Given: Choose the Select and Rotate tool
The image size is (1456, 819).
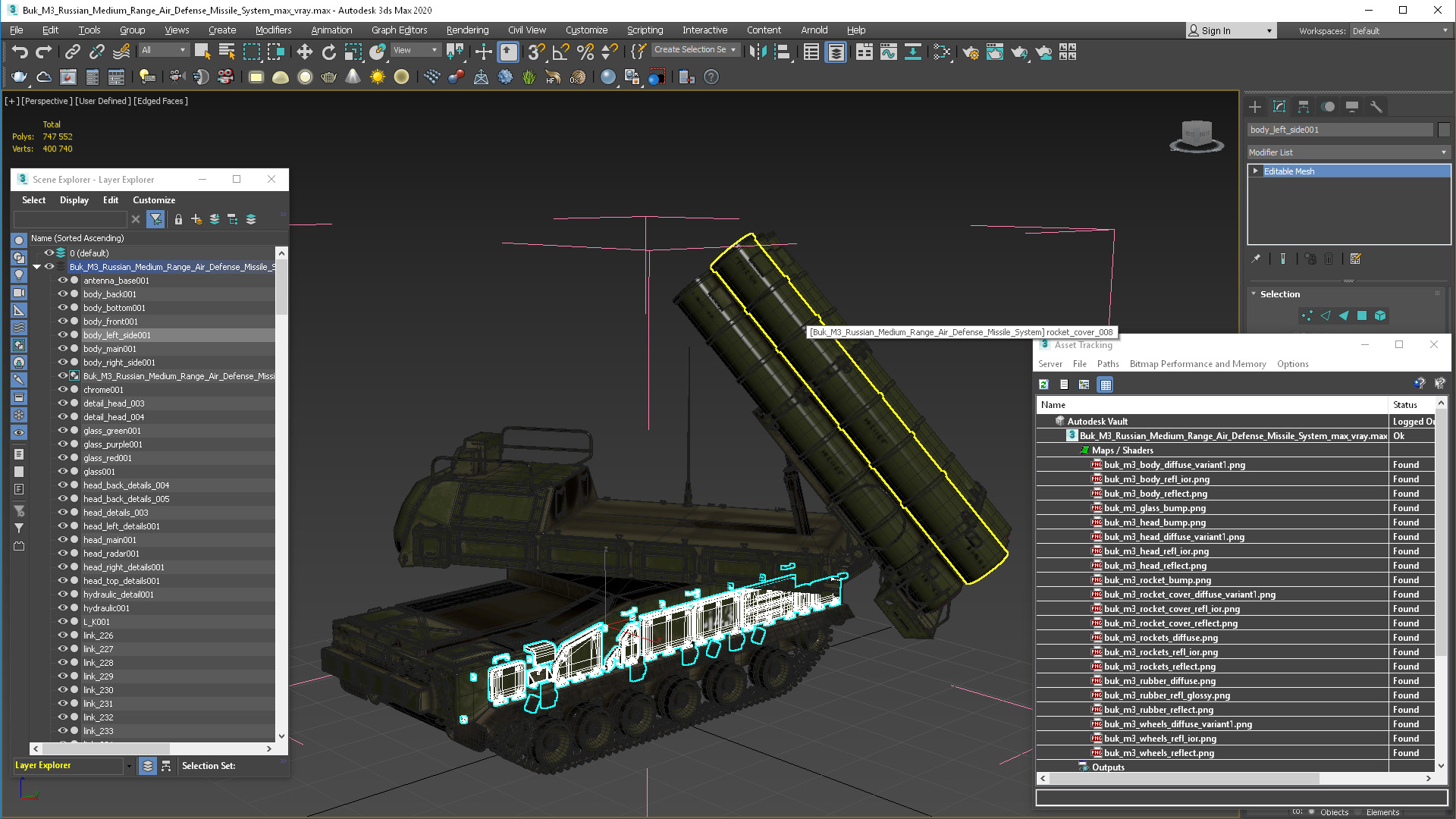Looking at the screenshot, I should point(328,52).
